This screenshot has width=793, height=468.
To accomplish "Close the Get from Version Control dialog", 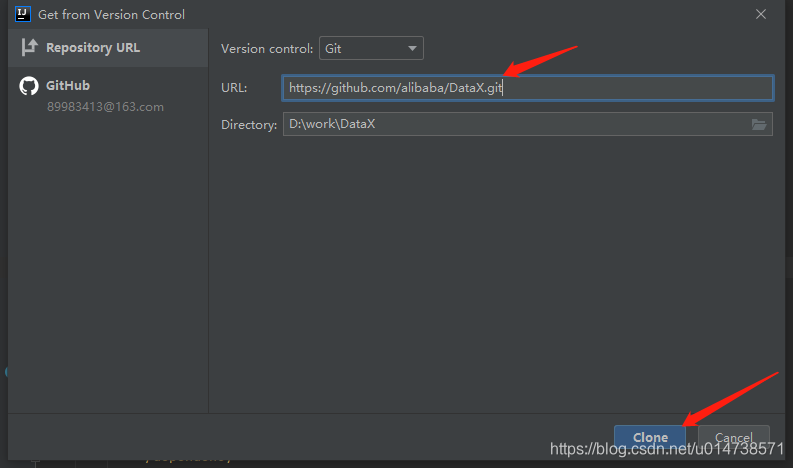I will pyautogui.click(x=761, y=14).
